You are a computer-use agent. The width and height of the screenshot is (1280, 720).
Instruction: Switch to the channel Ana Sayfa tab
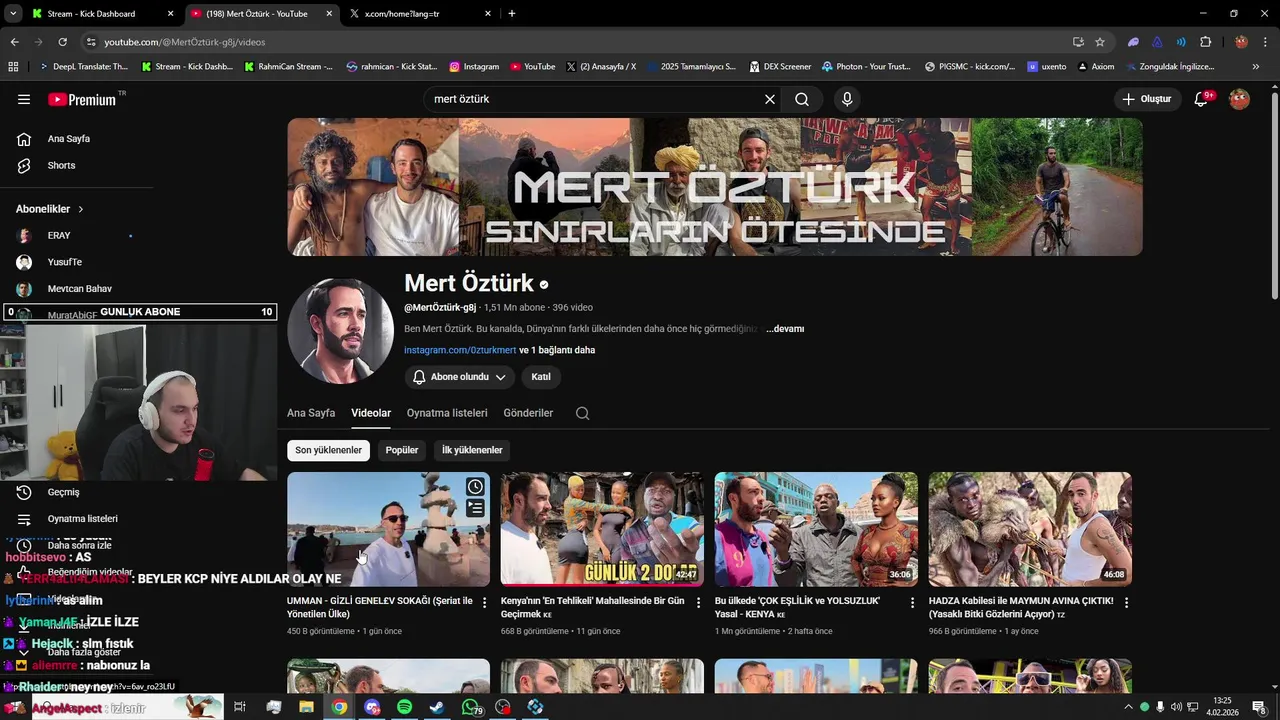coord(311,413)
